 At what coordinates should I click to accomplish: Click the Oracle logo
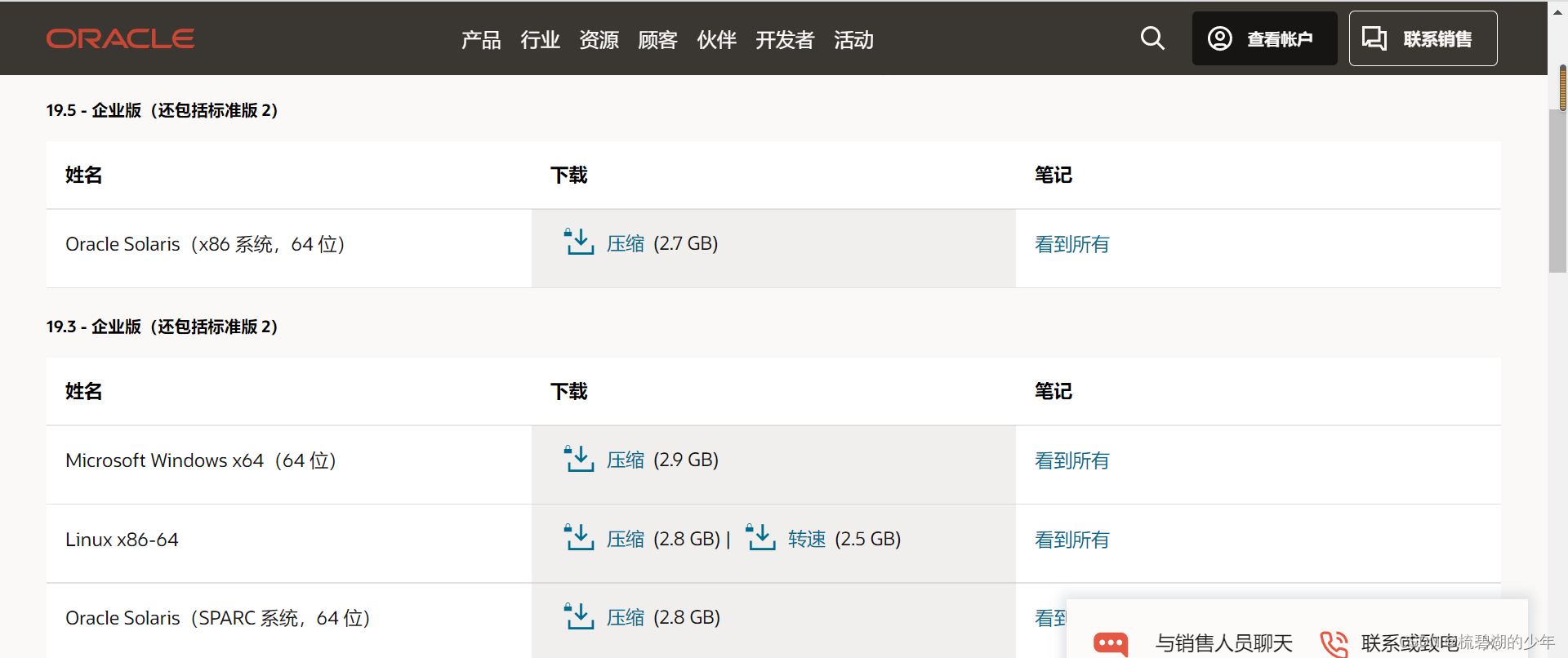tap(120, 38)
